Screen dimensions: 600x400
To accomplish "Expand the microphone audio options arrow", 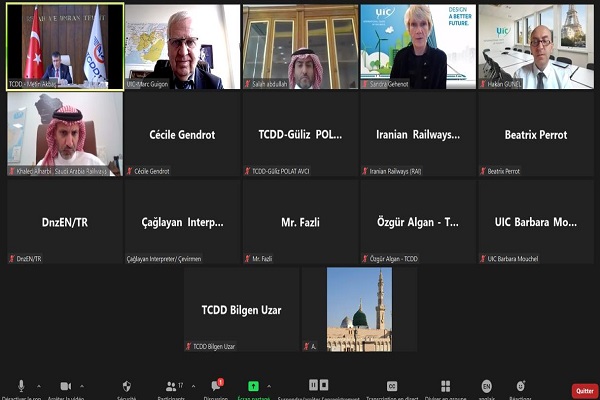I will pos(38,386).
